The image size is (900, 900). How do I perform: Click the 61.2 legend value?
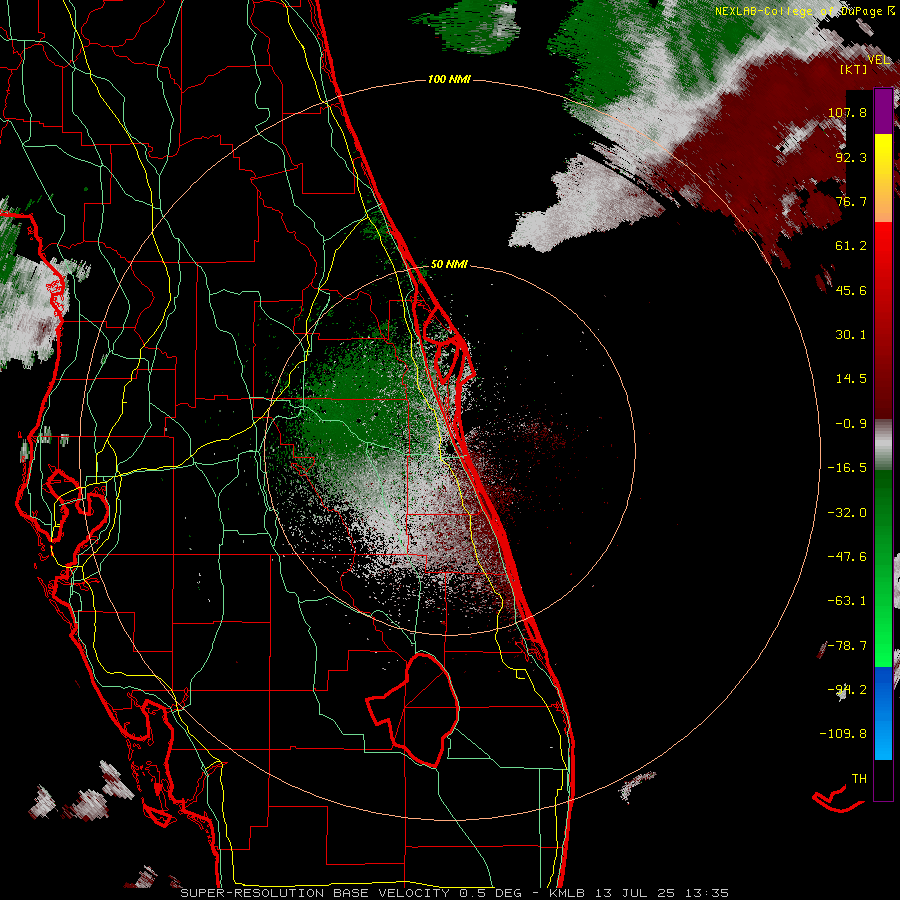pos(851,246)
